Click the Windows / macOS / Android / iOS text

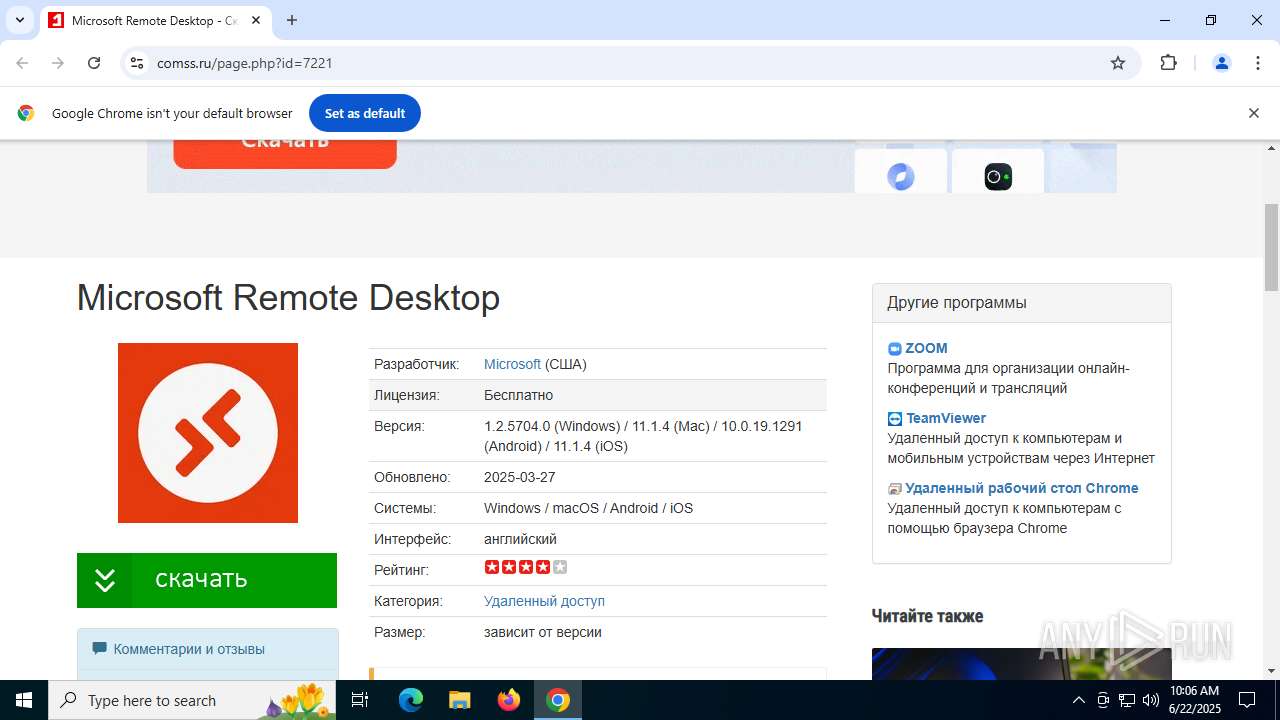tap(588, 508)
